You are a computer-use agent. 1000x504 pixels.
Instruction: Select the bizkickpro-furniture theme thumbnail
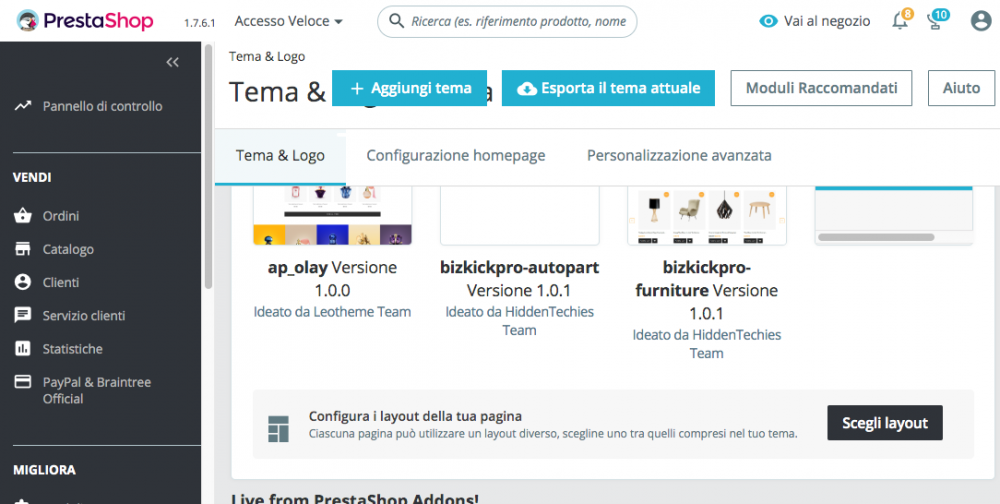pos(707,215)
